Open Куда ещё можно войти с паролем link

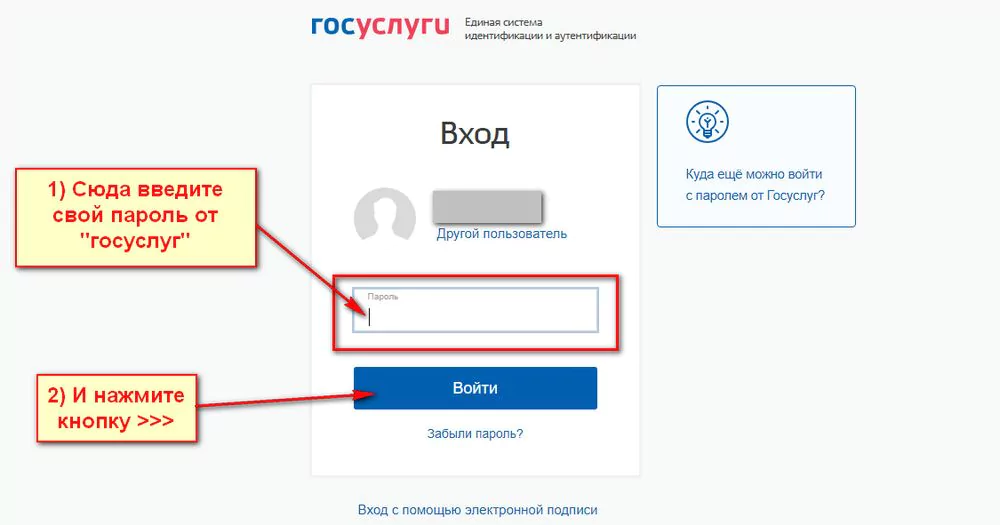pos(755,185)
